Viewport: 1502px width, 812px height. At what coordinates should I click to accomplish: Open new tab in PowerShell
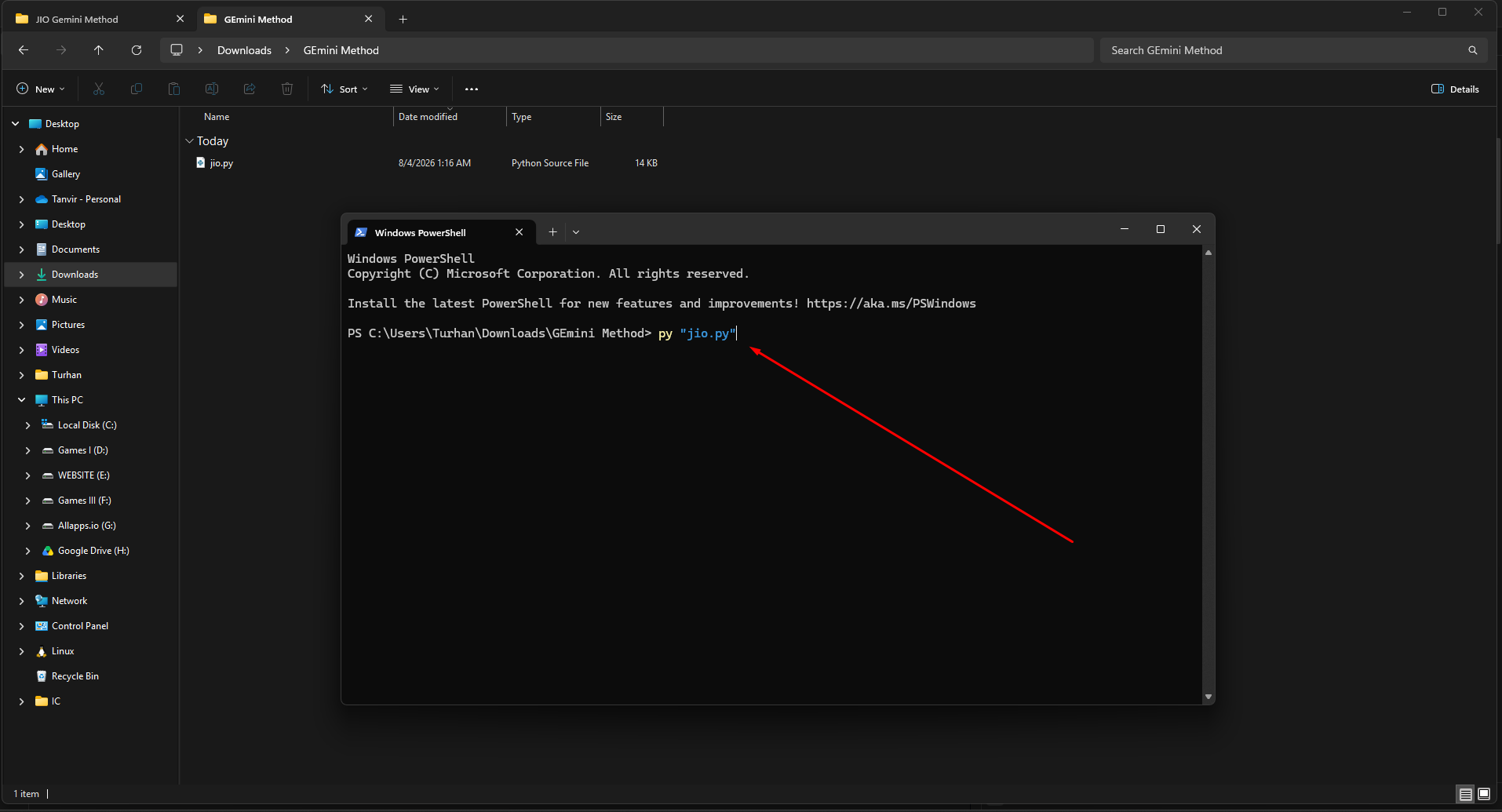pos(553,232)
